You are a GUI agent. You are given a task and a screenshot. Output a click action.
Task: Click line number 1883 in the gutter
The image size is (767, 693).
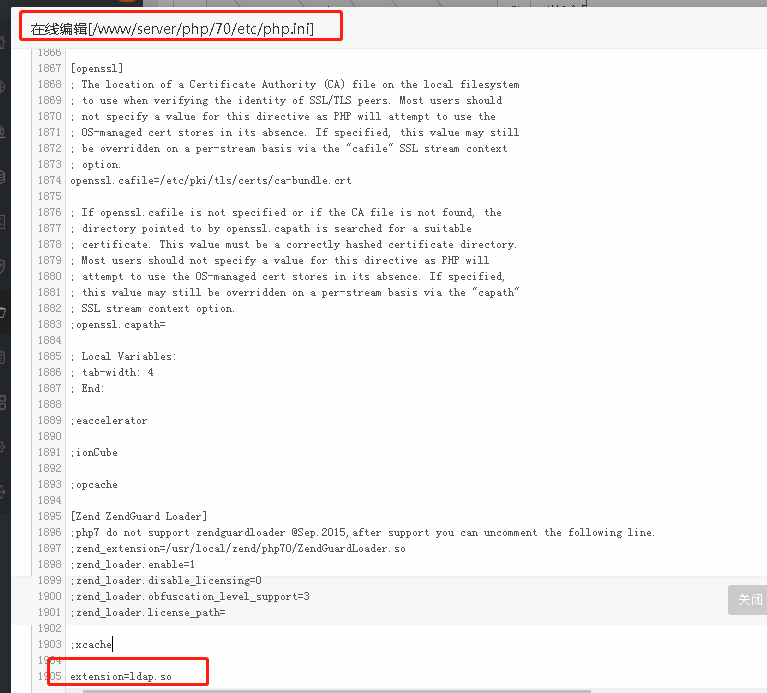click(x=50, y=324)
